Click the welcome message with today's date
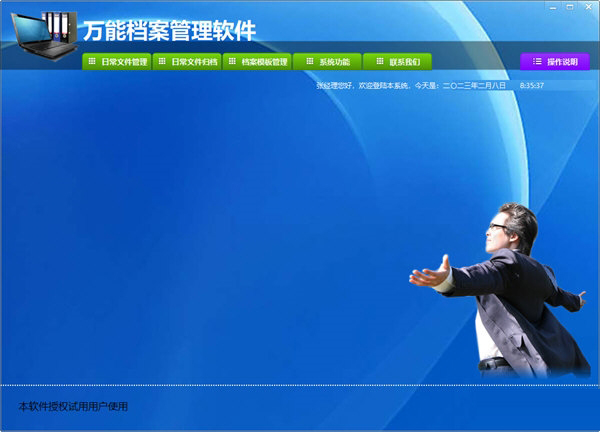 (411, 85)
